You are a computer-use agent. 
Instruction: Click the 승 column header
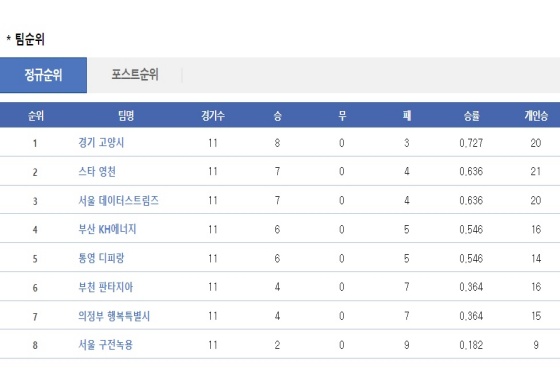point(278,116)
